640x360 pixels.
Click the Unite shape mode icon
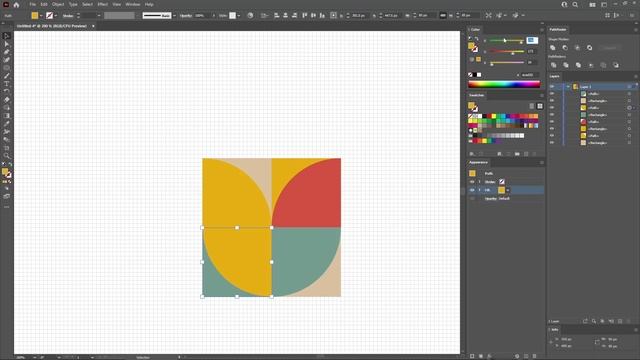click(553, 48)
